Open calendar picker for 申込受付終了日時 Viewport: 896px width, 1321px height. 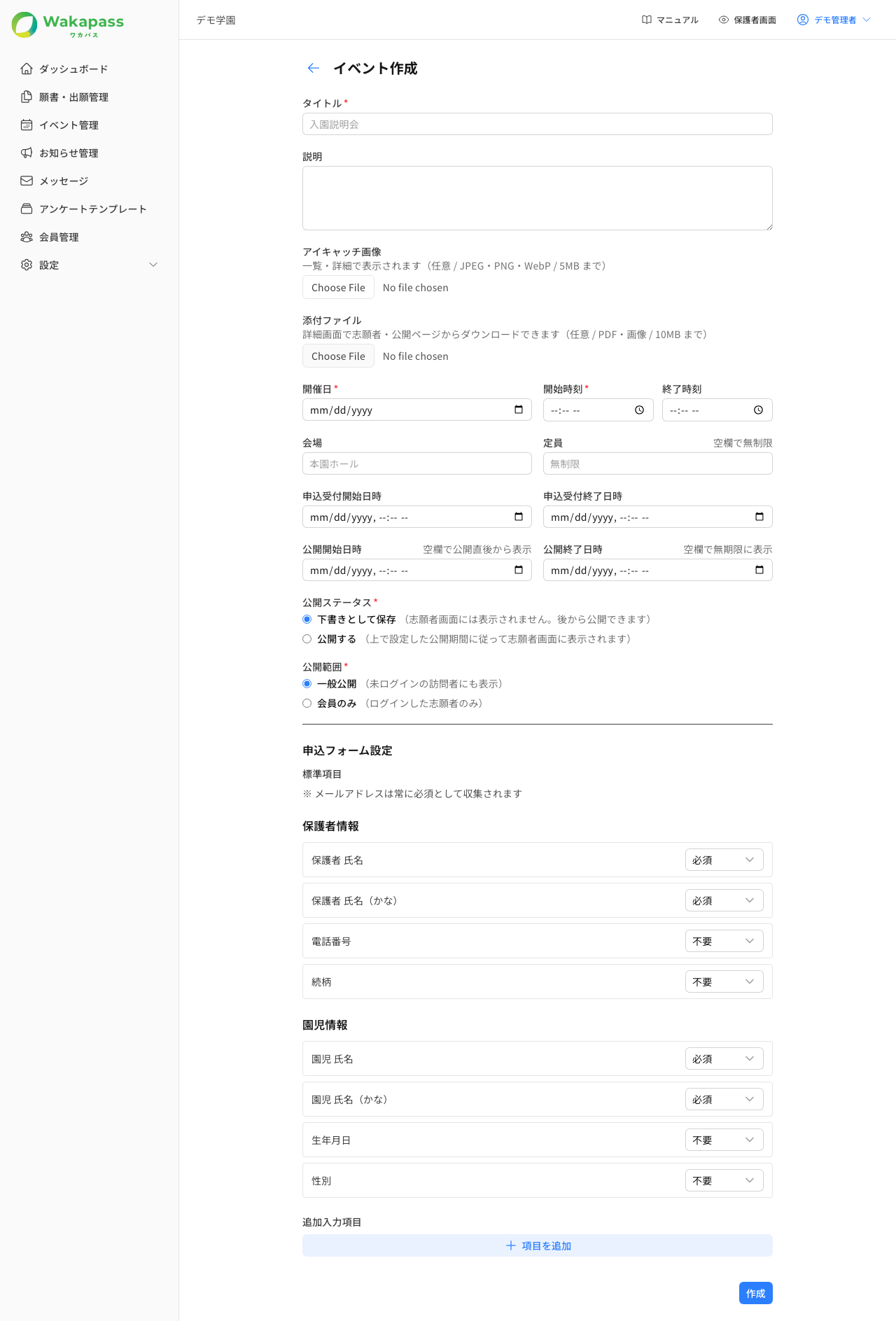[759, 517]
